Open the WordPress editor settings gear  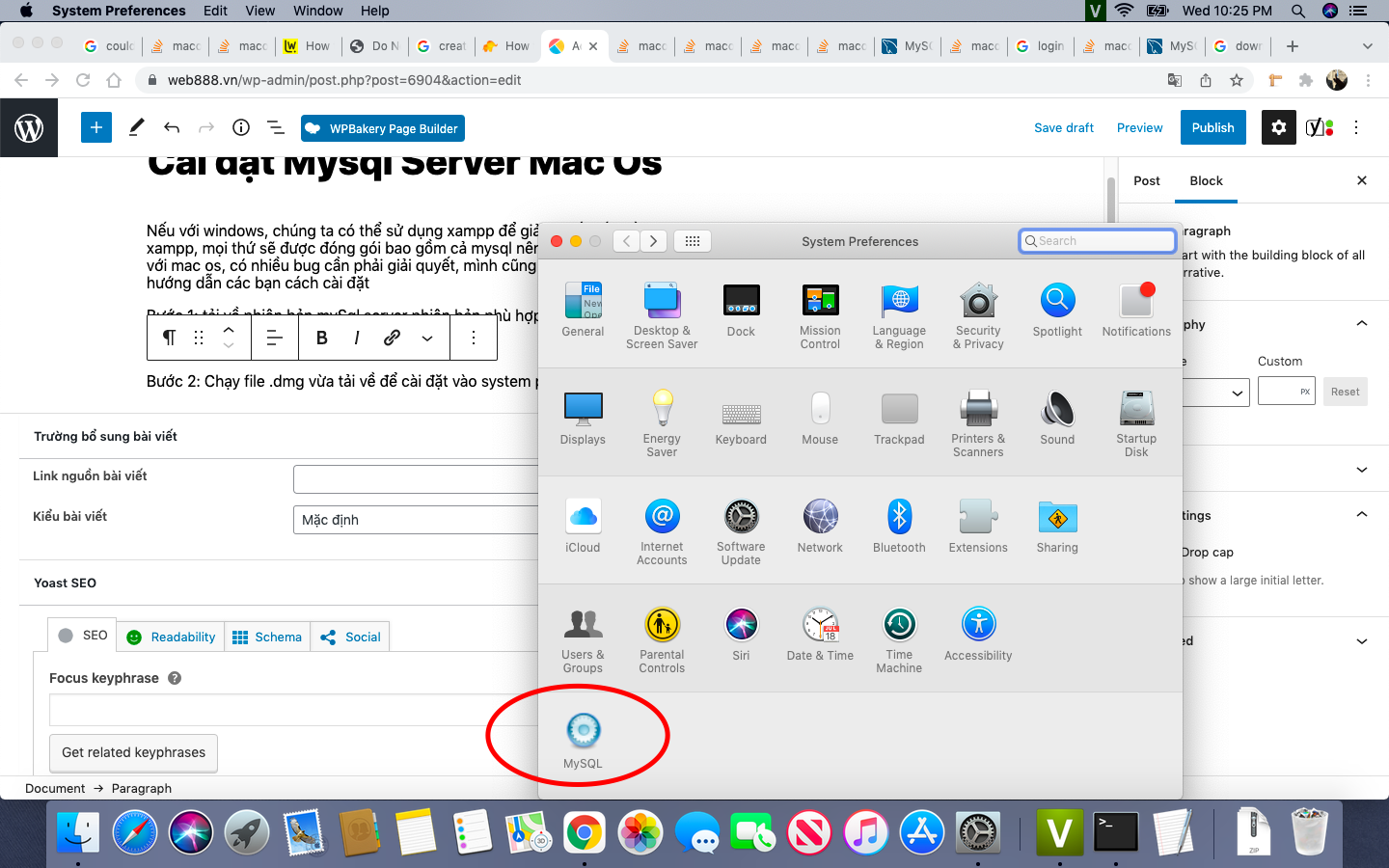tap(1279, 127)
